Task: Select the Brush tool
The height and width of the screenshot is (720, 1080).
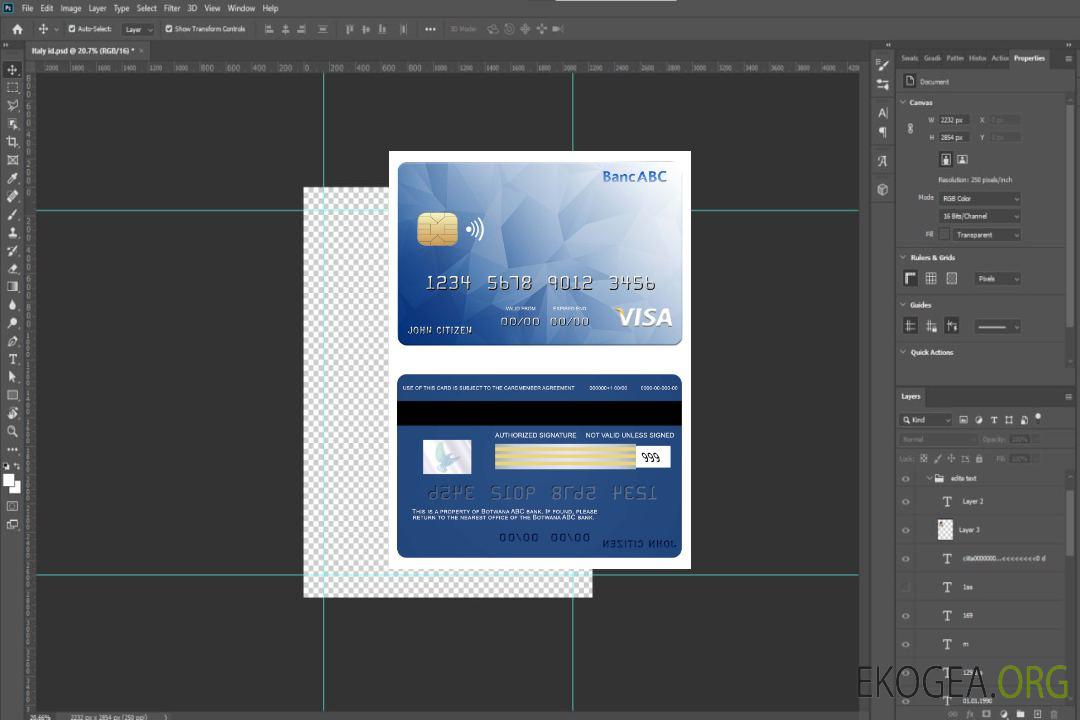Action: pyautogui.click(x=12, y=214)
